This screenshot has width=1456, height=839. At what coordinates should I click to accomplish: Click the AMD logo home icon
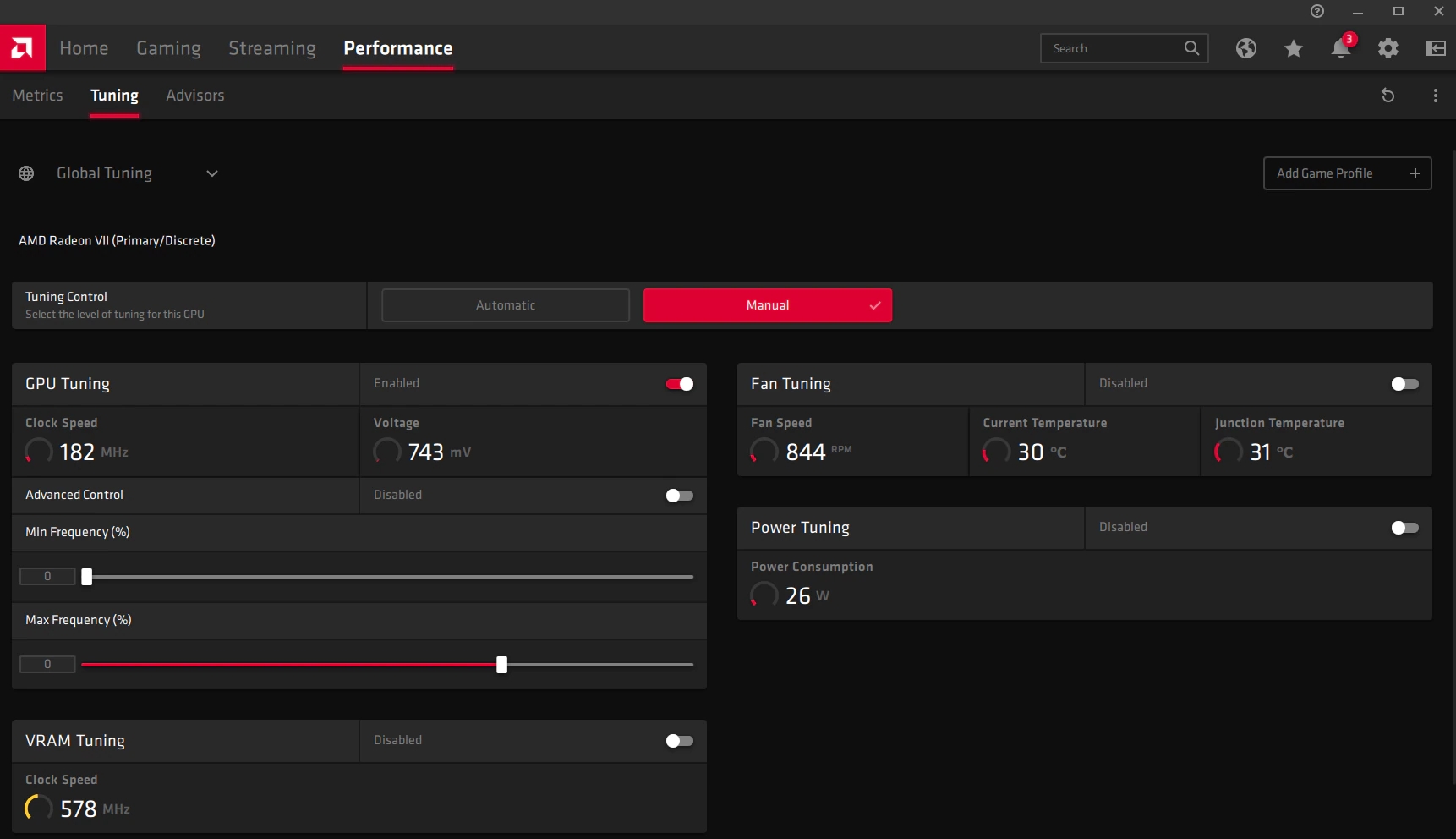pyautogui.click(x=23, y=48)
